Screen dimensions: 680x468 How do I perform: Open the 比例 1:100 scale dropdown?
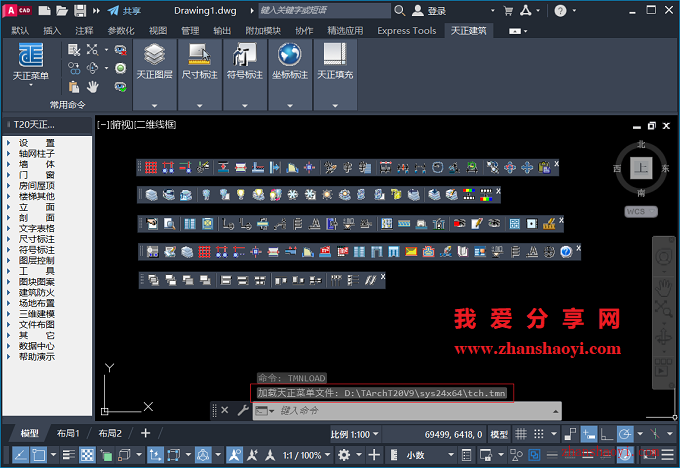click(x=354, y=434)
